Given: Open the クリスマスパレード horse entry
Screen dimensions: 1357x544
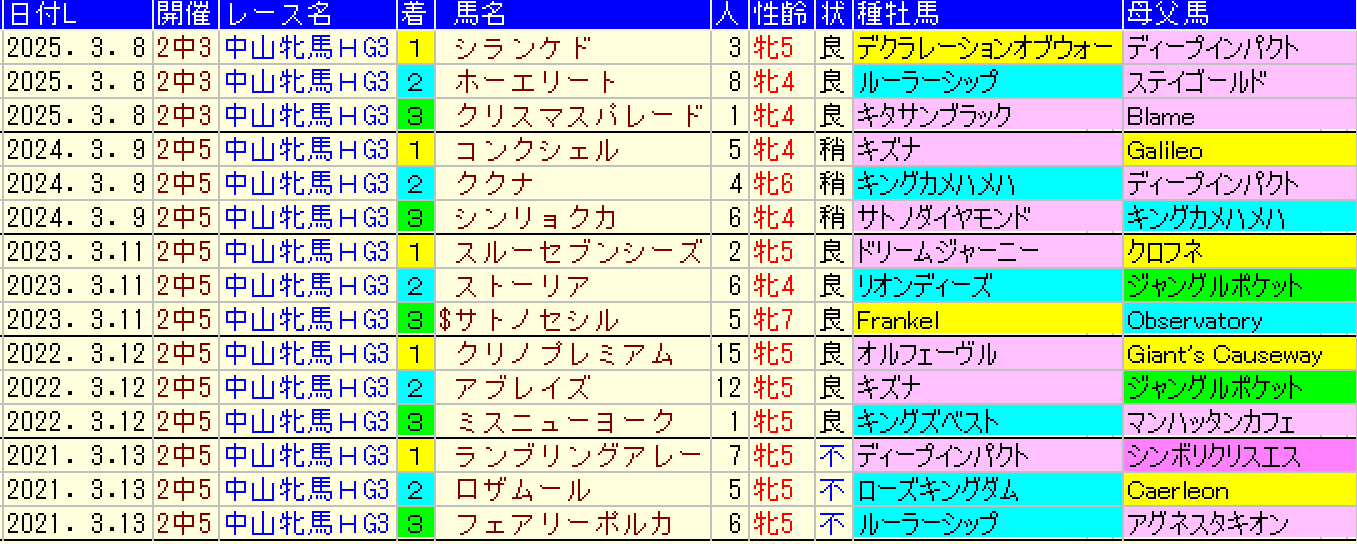Looking at the screenshot, I should [578, 116].
